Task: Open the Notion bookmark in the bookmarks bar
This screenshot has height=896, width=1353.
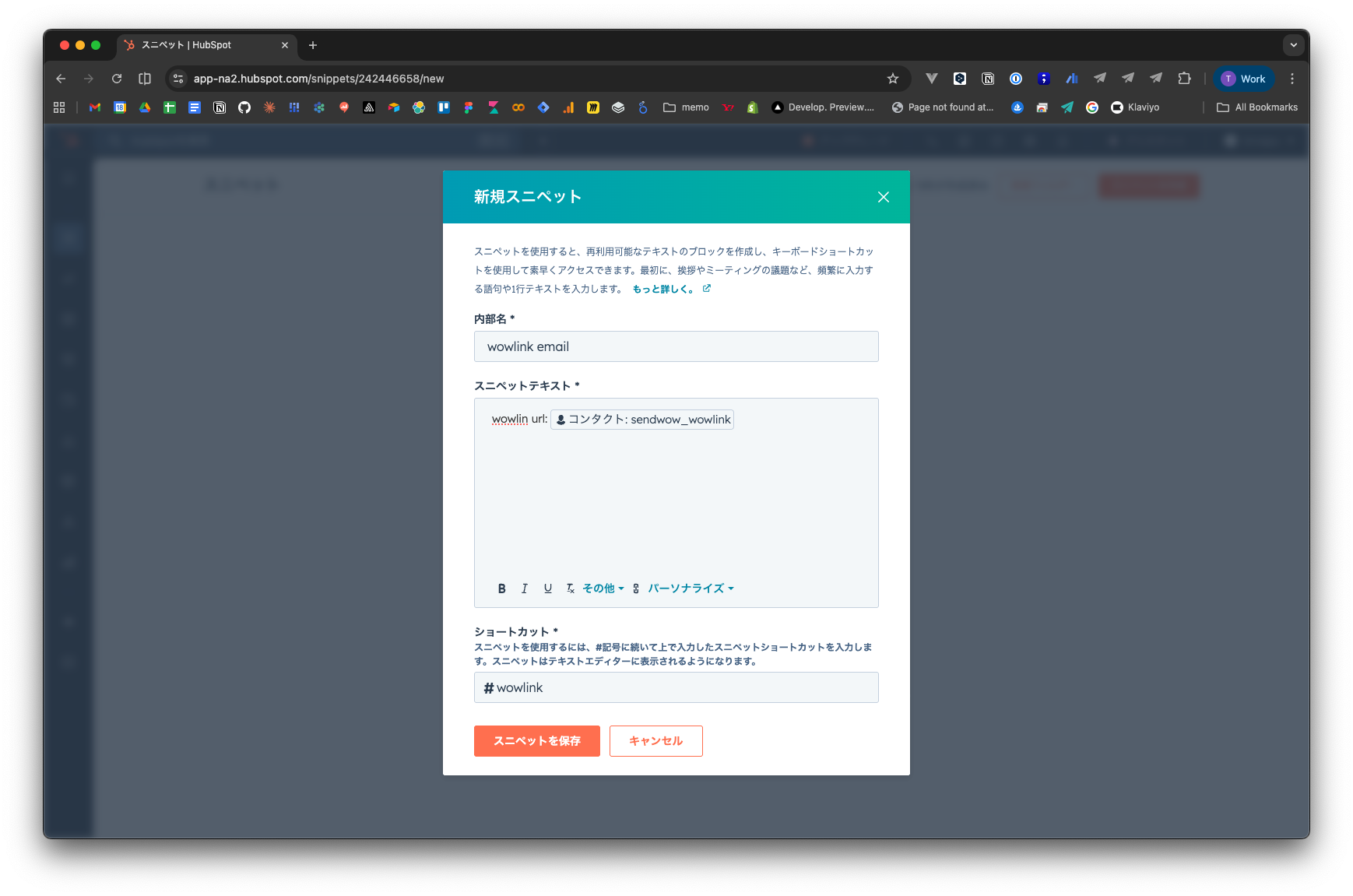Action: [220, 107]
